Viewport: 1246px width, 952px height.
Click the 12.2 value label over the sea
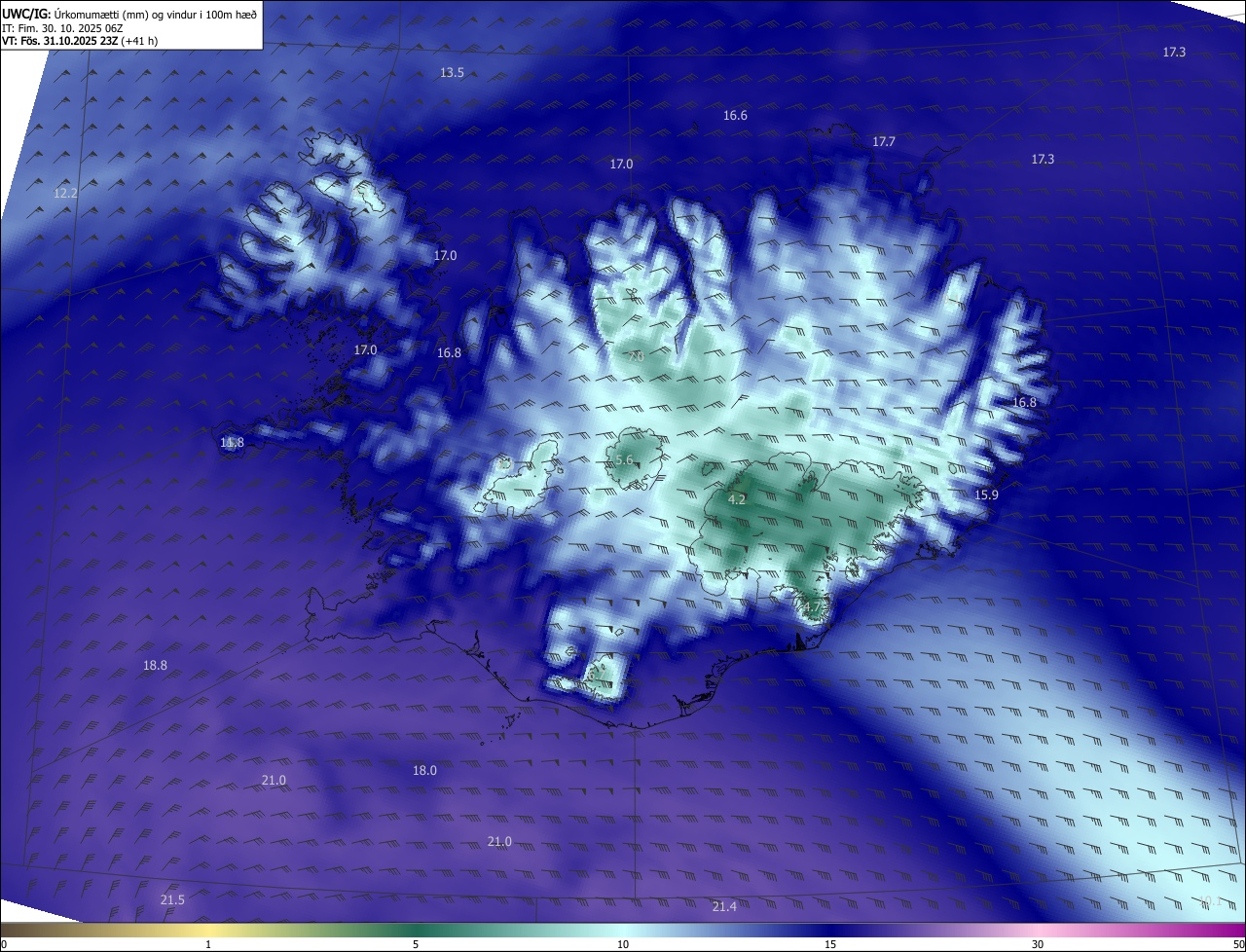(x=65, y=193)
